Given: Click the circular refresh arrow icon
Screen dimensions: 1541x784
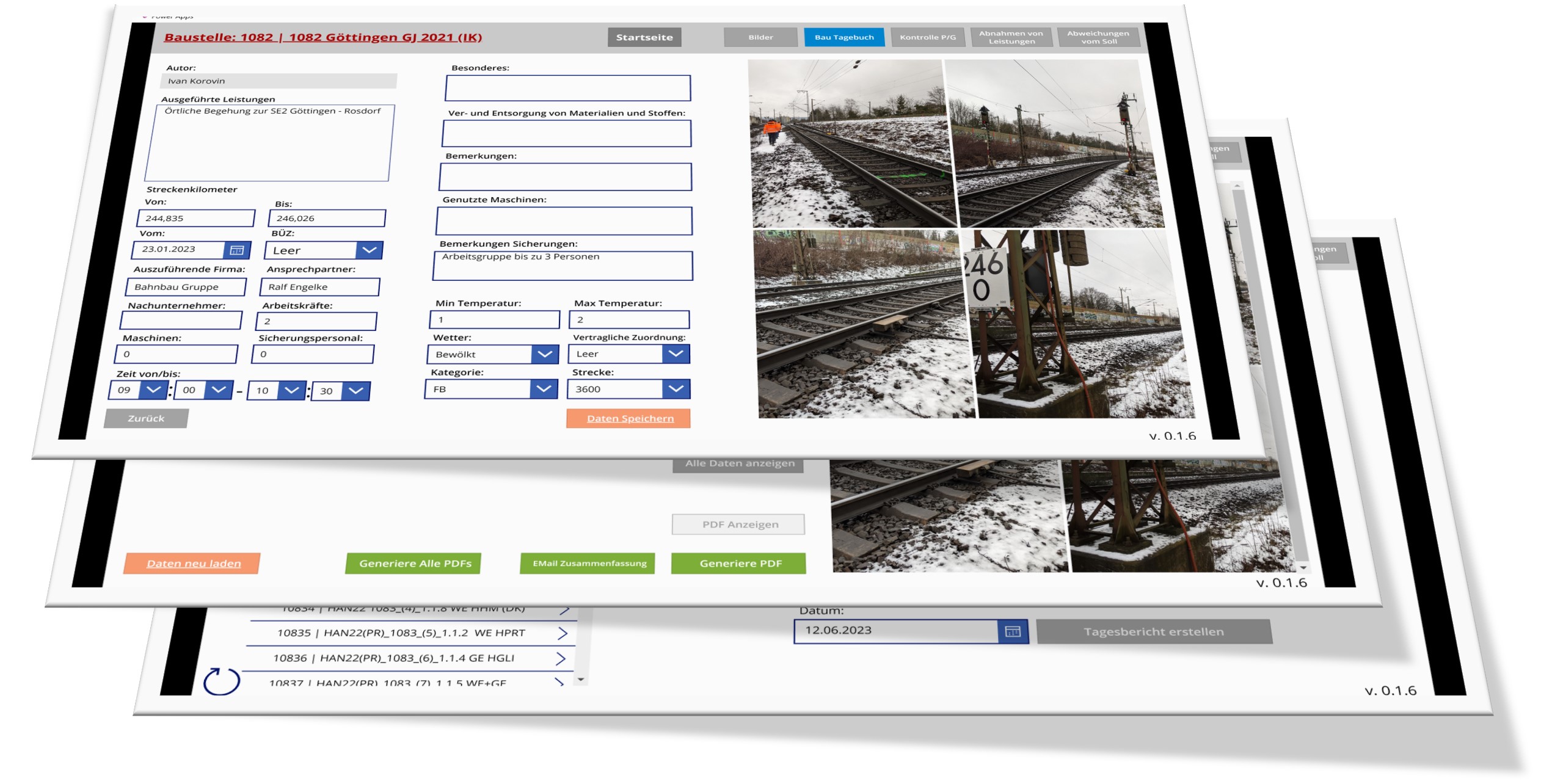Looking at the screenshot, I should (x=221, y=681).
